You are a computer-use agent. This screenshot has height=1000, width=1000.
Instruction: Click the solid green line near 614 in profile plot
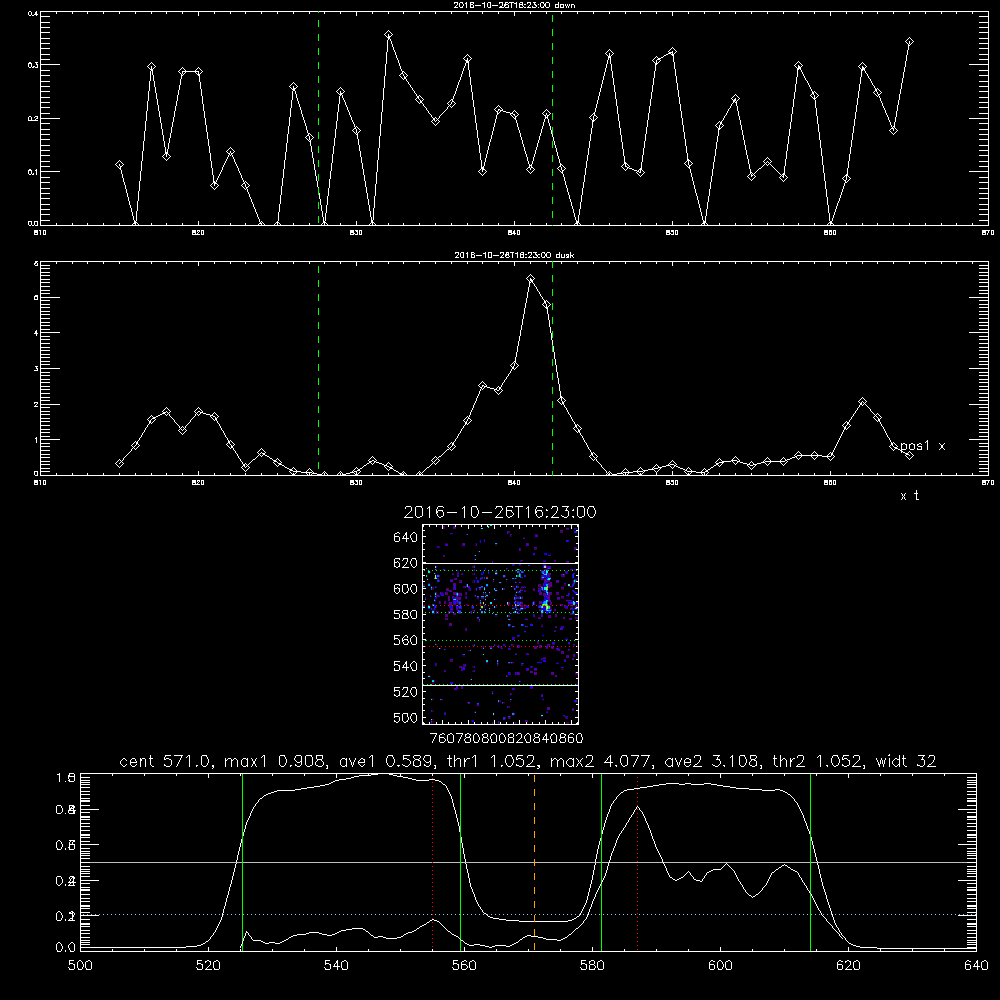click(x=811, y=861)
